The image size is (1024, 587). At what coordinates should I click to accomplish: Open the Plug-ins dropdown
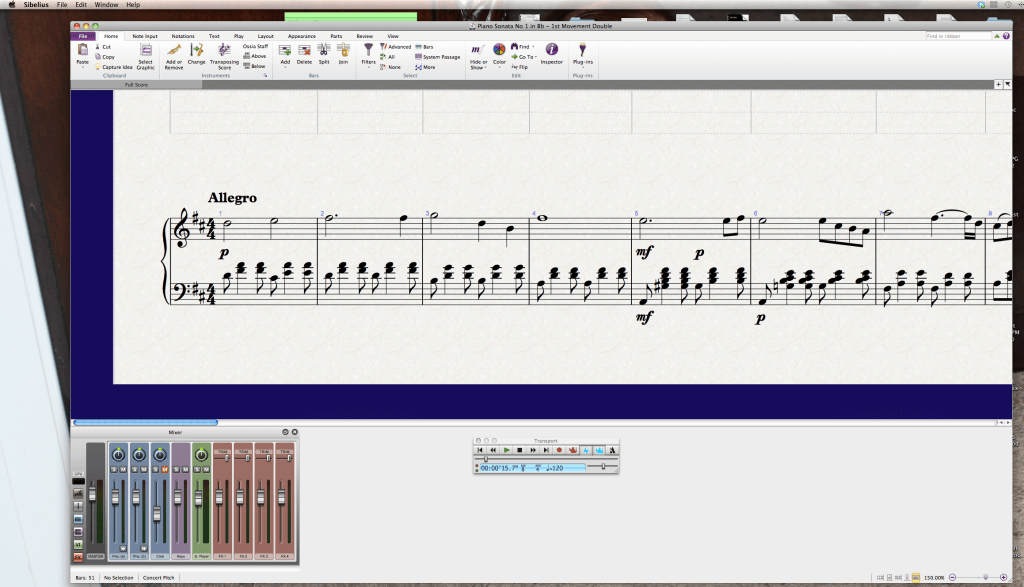pos(583,67)
